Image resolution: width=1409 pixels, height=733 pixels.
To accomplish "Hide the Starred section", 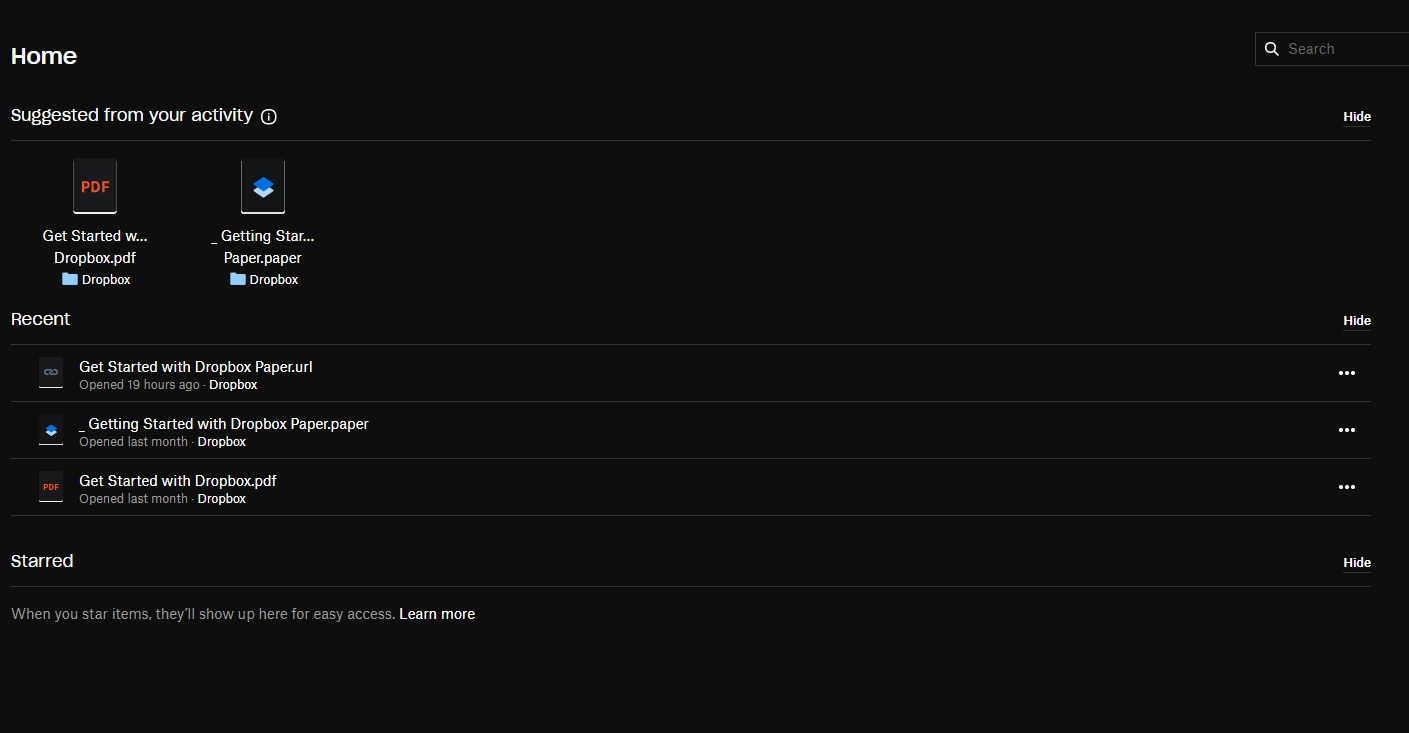I will click(x=1356, y=562).
